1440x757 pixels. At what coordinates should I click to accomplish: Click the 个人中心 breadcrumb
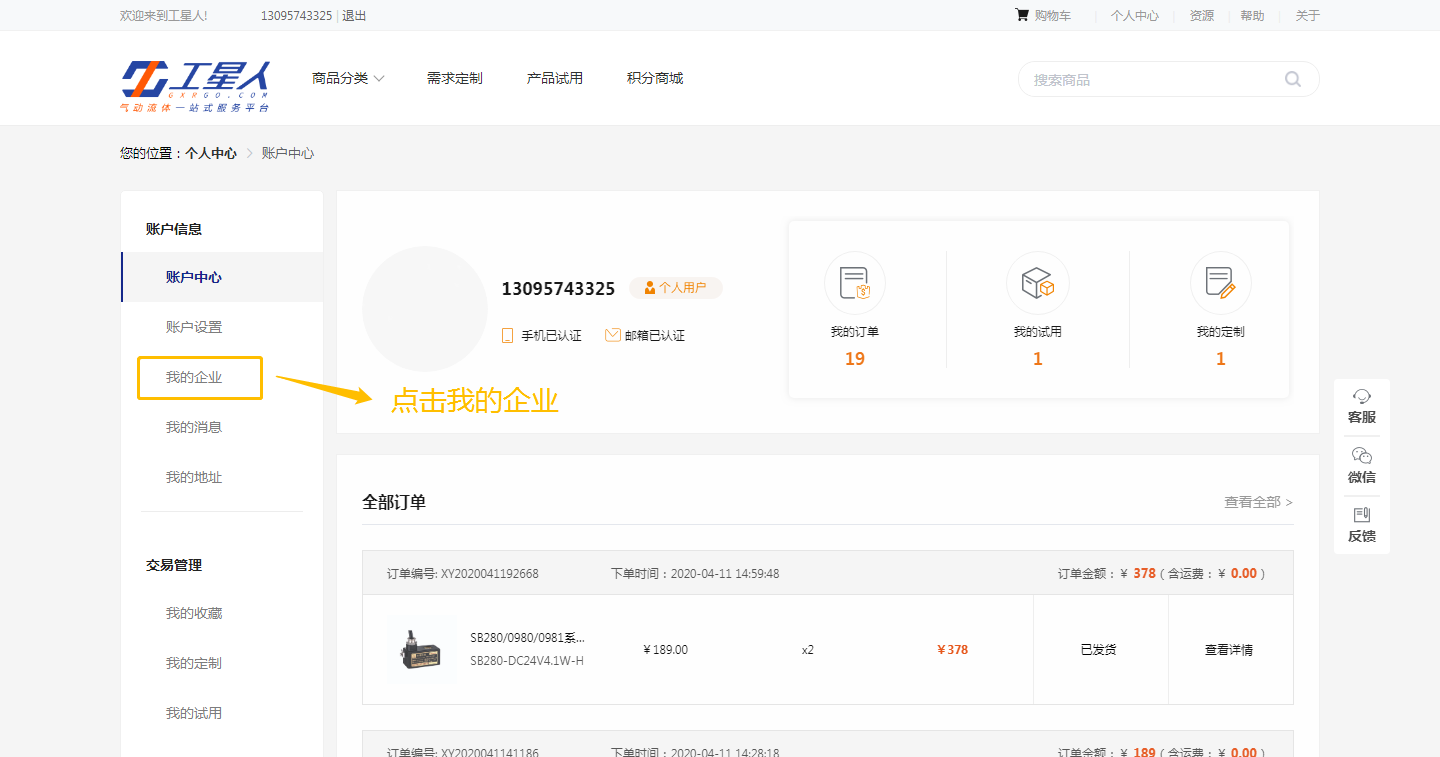click(x=211, y=153)
